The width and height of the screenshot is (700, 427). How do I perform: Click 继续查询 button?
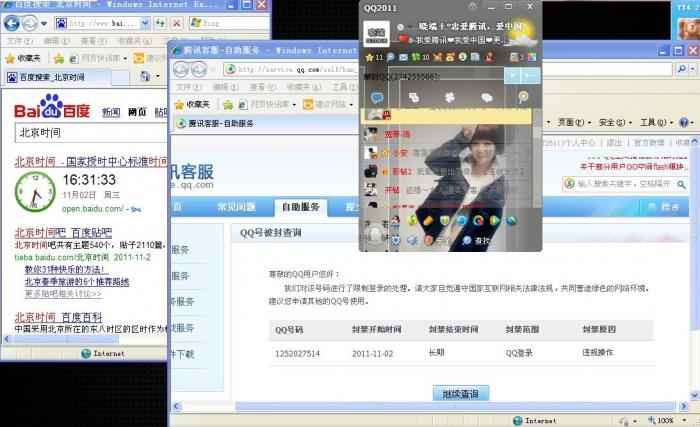coord(461,394)
